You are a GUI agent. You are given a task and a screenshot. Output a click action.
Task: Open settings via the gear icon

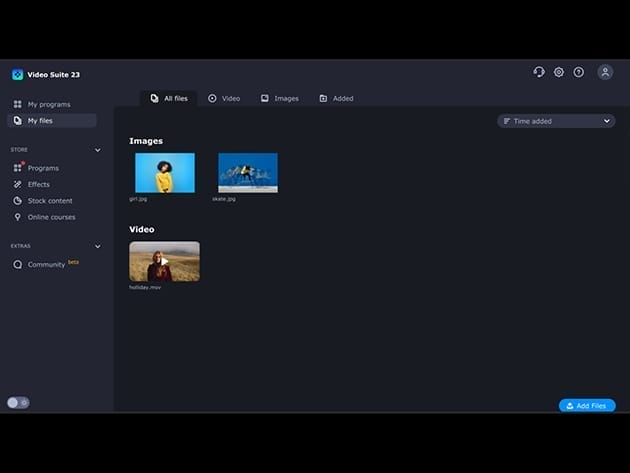tap(559, 72)
